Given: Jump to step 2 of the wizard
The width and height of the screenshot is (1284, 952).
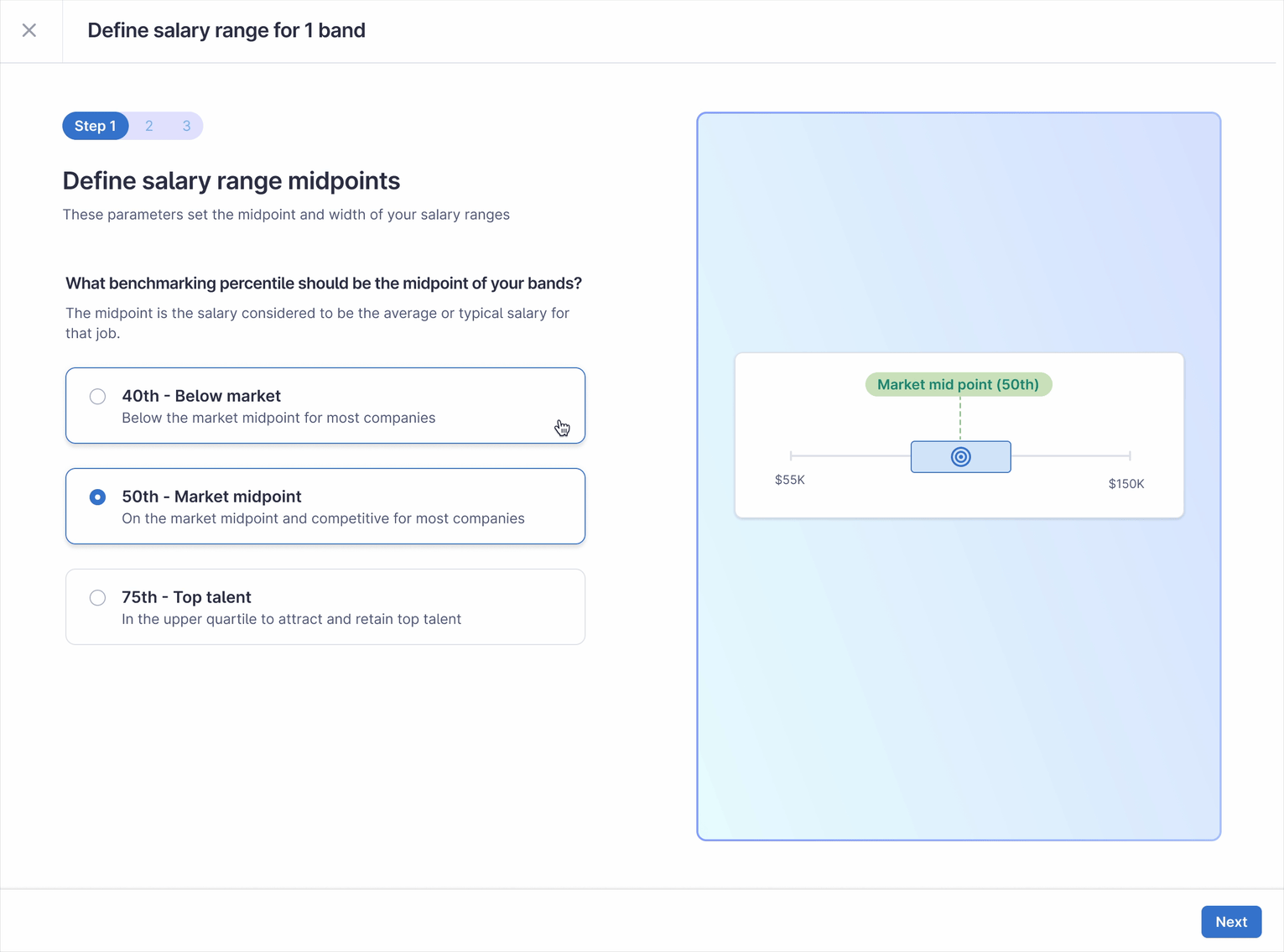Looking at the screenshot, I should (148, 125).
